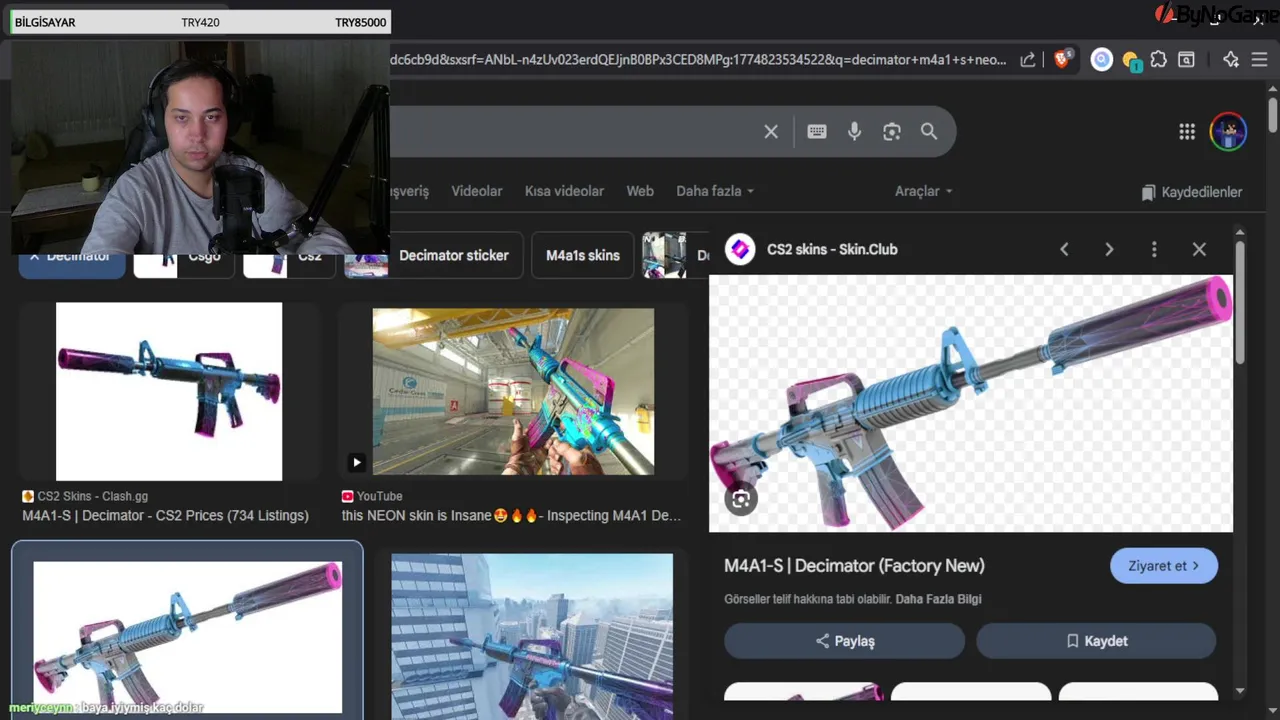The width and height of the screenshot is (1280, 720).
Task: Open the Daha Fazla Bilgi link
Action: point(938,599)
